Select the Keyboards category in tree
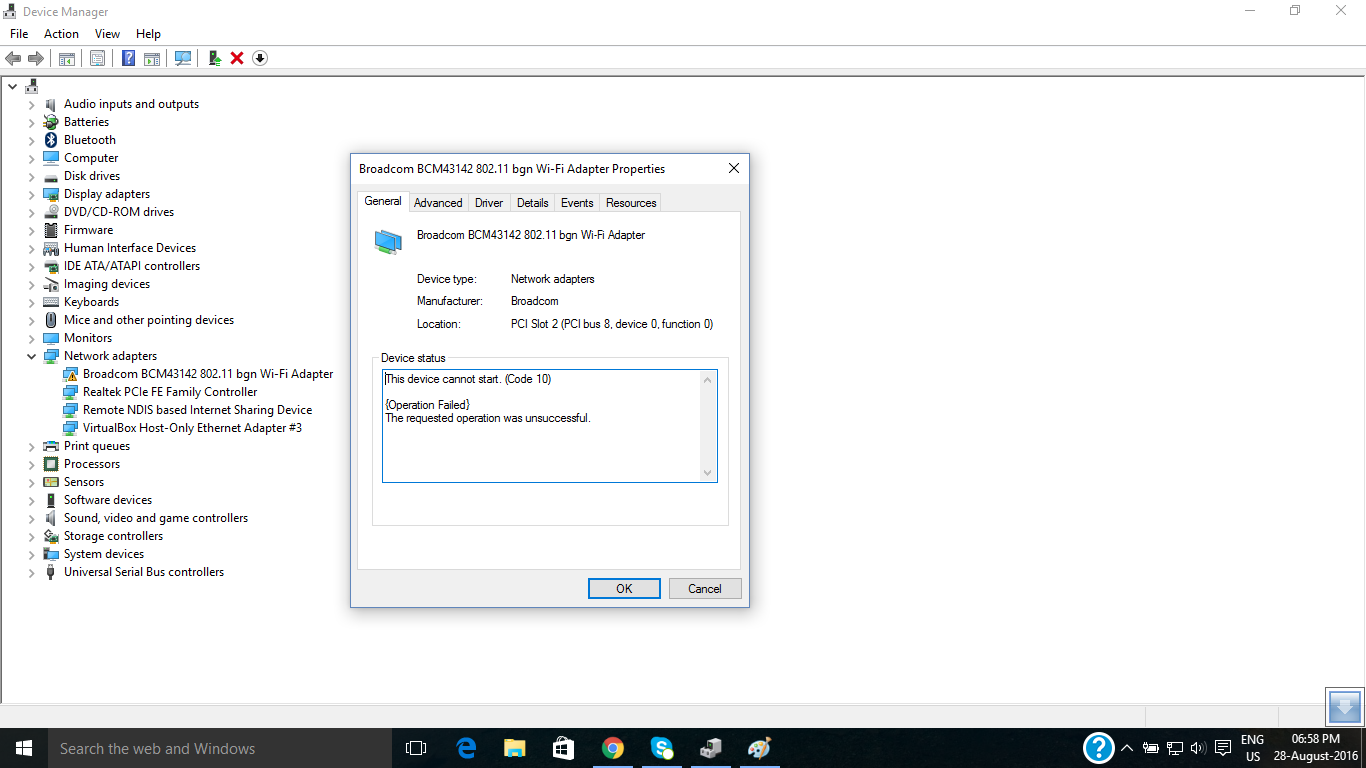 (x=91, y=302)
